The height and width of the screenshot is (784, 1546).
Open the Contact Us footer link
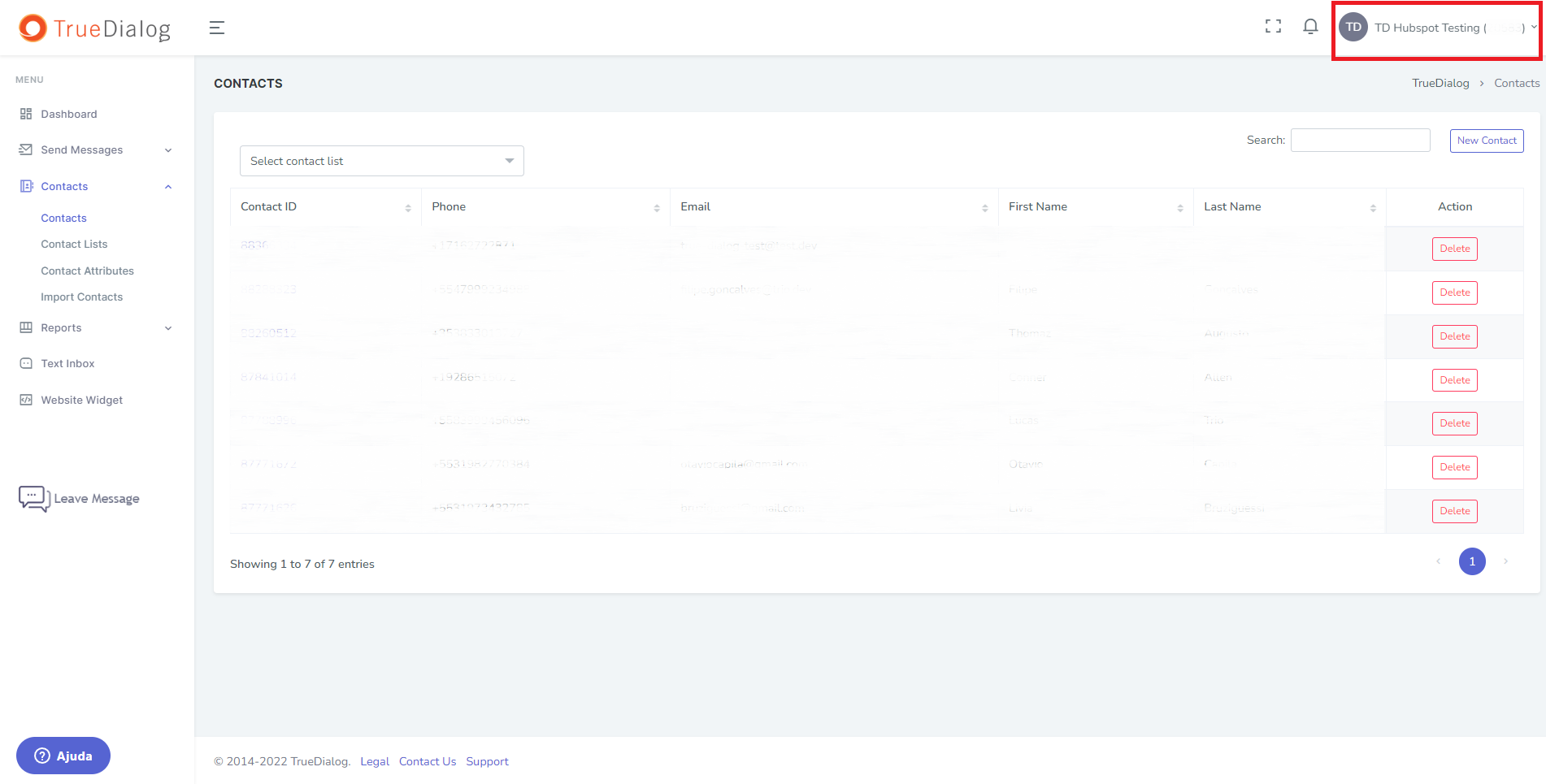428,761
